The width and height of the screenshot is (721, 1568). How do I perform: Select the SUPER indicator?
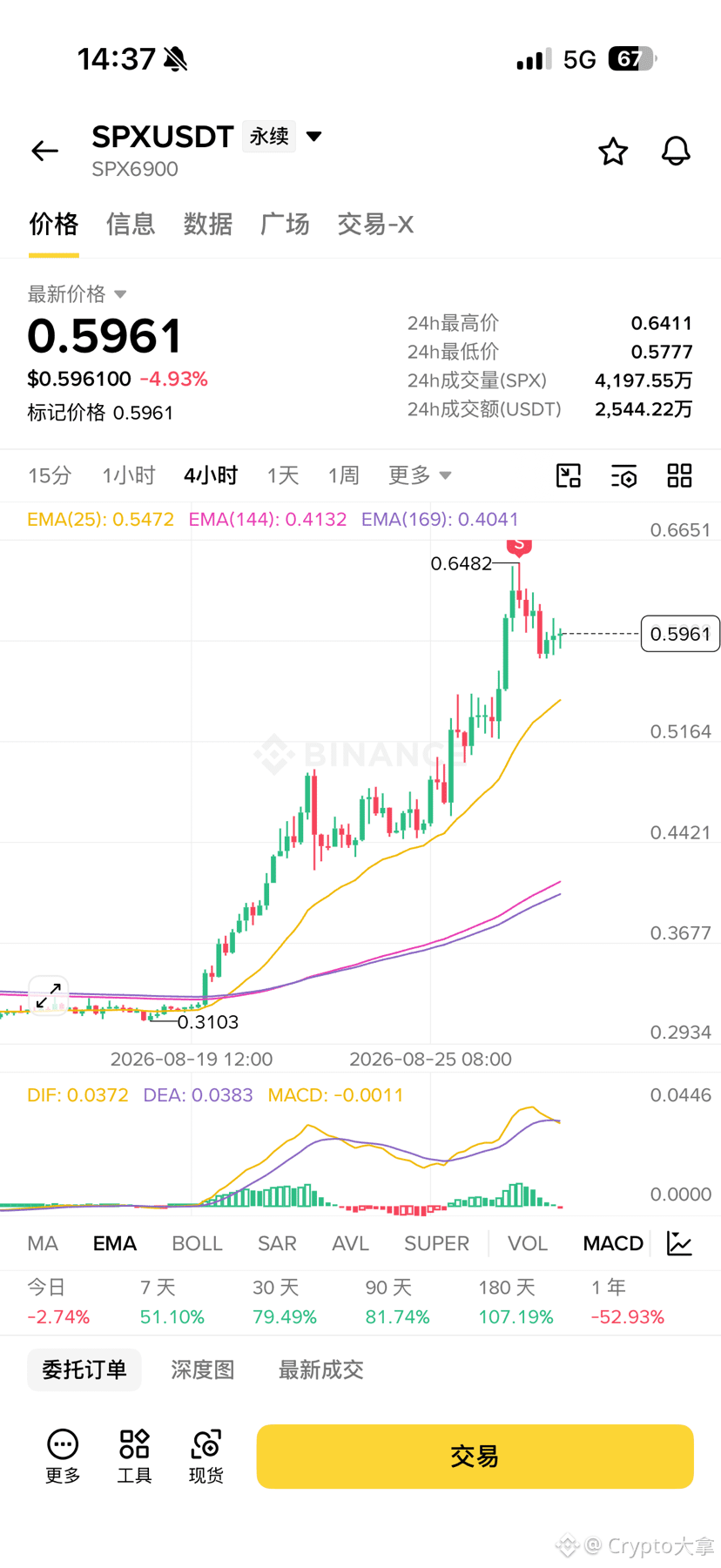(436, 1243)
